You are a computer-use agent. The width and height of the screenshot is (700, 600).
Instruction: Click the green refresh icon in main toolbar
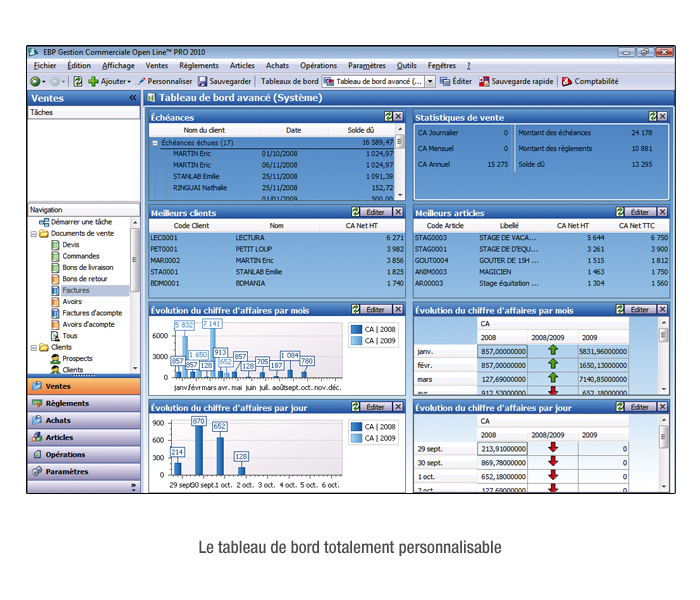[x=78, y=82]
